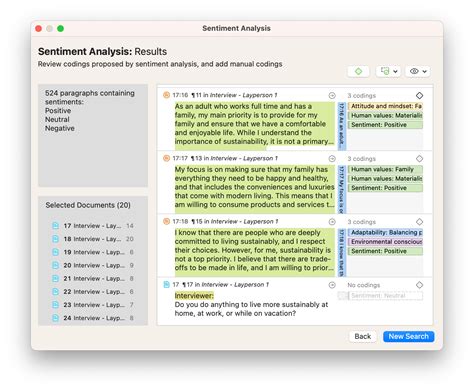This screenshot has height=391, width=474.
Task: Click Human values: Materialis tag in paragraph 13
Action: click(385, 179)
